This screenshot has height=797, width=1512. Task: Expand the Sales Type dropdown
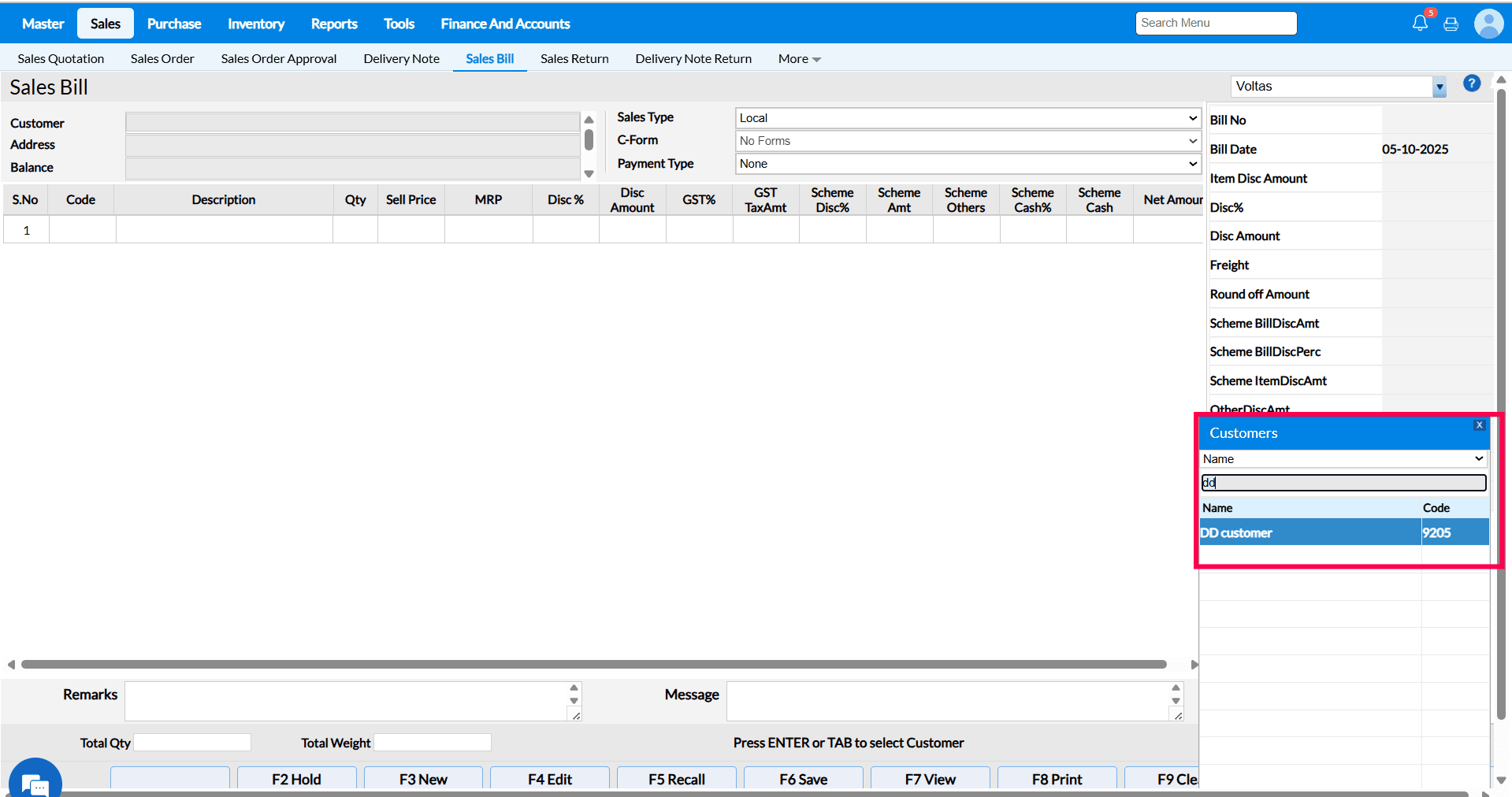click(968, 118)
